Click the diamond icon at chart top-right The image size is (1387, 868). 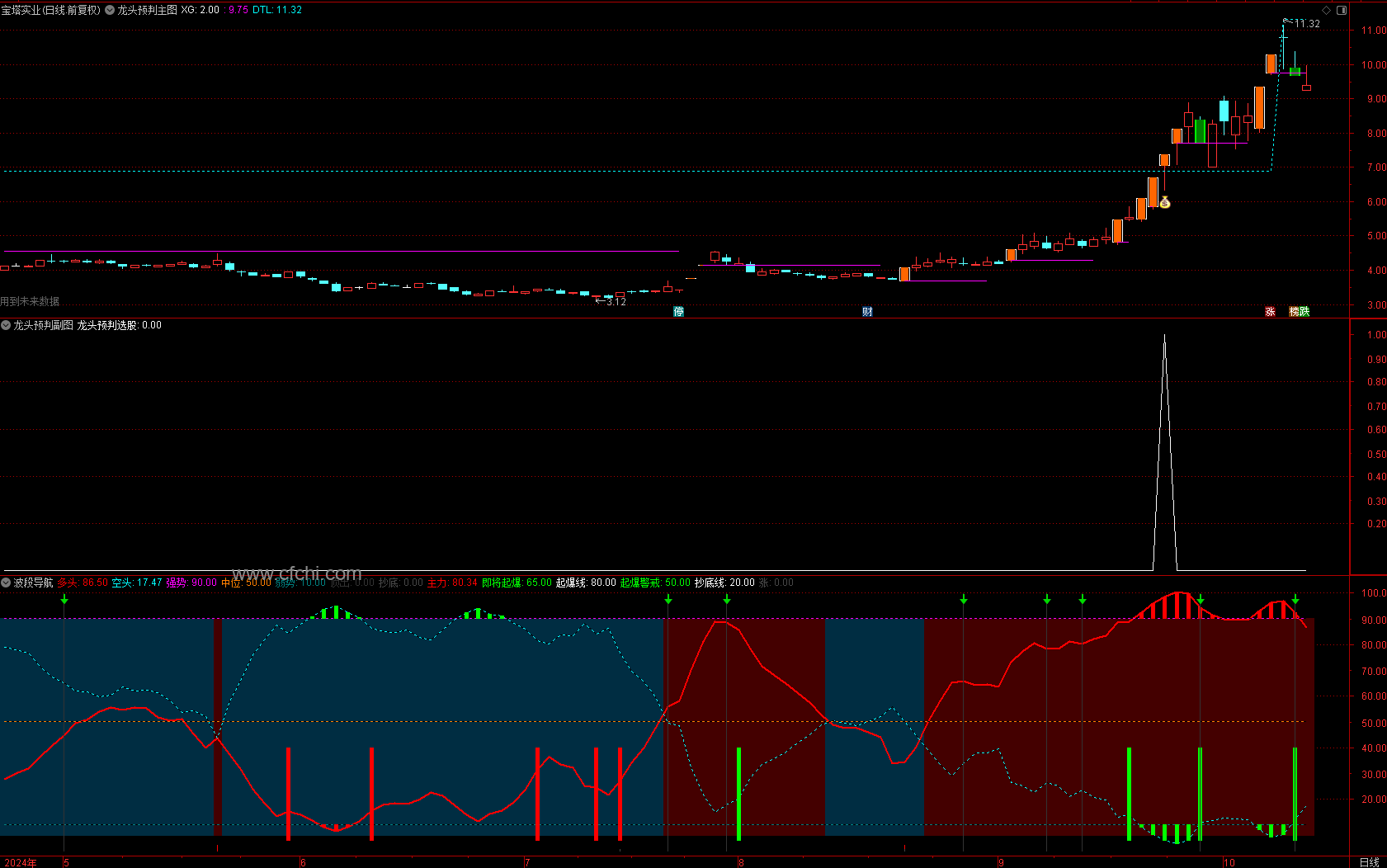[1327, 10]
